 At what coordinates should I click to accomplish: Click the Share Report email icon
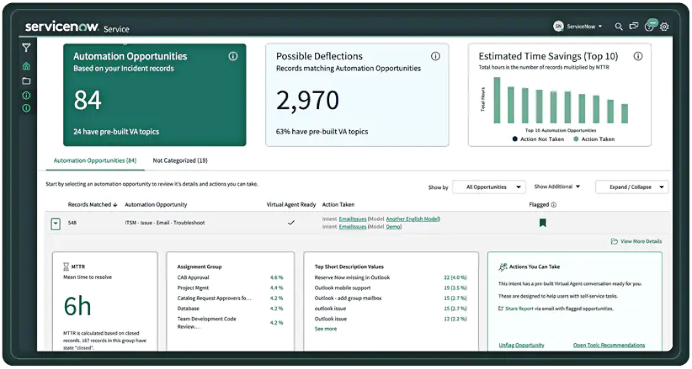500,309
